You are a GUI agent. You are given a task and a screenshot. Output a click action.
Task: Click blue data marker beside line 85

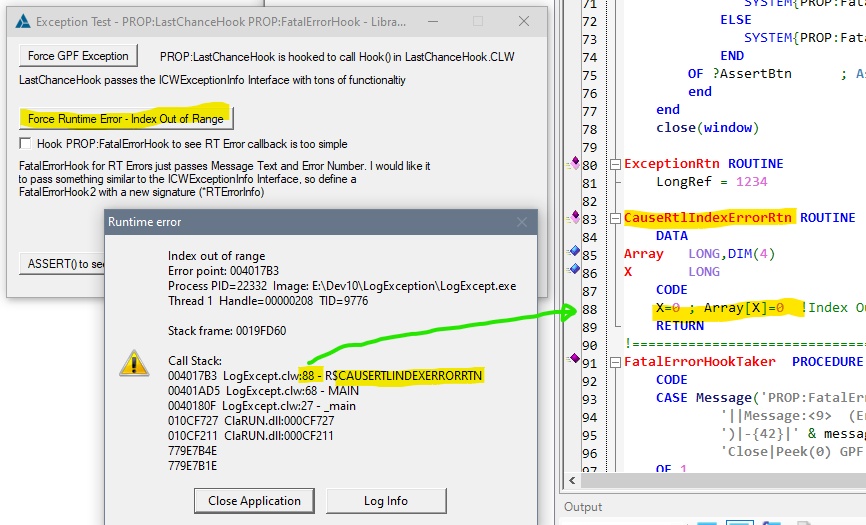pos(574,253)
